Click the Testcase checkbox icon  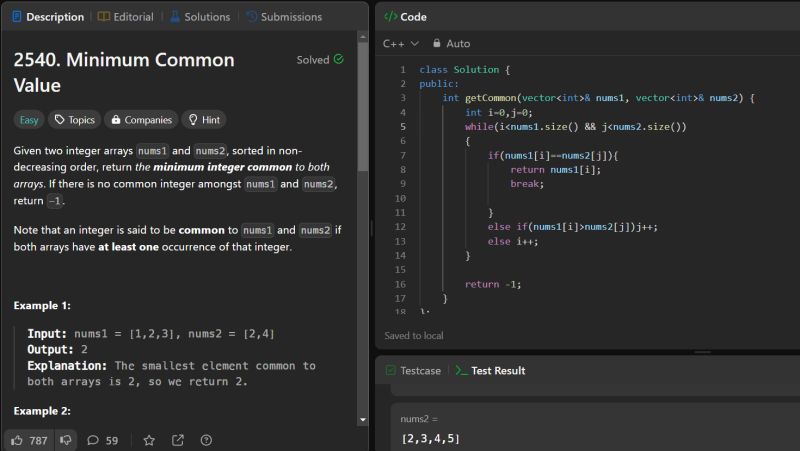[x=391, y=371]
